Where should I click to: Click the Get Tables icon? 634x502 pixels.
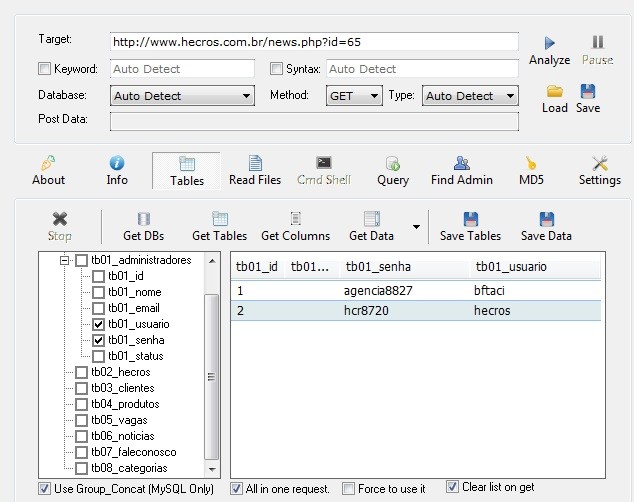(x=220, y=219)
